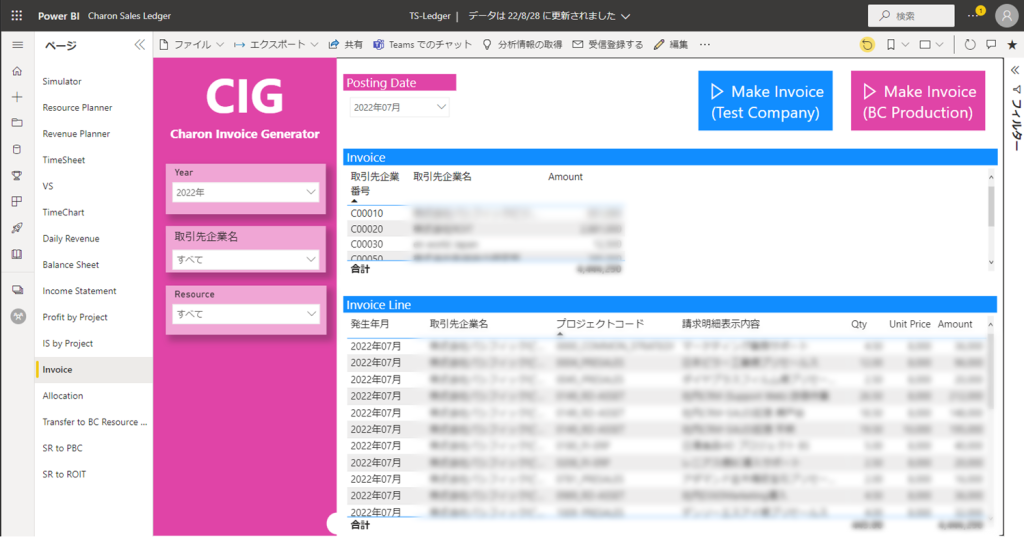Open the comments speech bubble icon
Screen dimensions: 1024x541
pyautogui.click(x=991, y=44)
